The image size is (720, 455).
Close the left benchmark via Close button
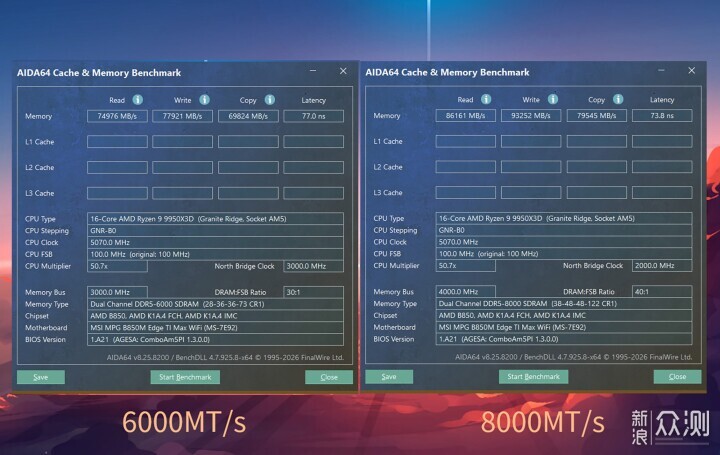(329, 377)
